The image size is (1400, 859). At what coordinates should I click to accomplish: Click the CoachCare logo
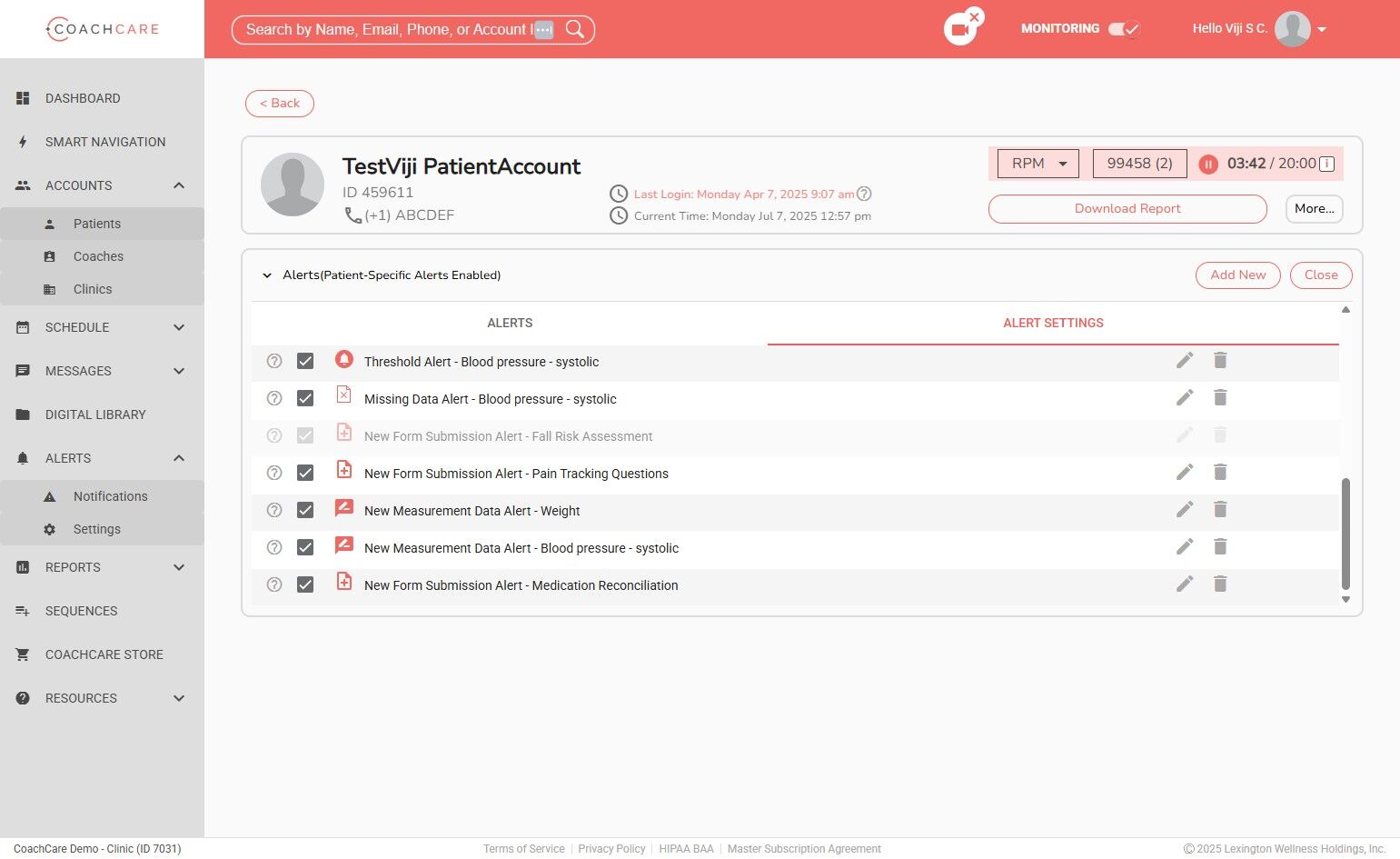102,29
